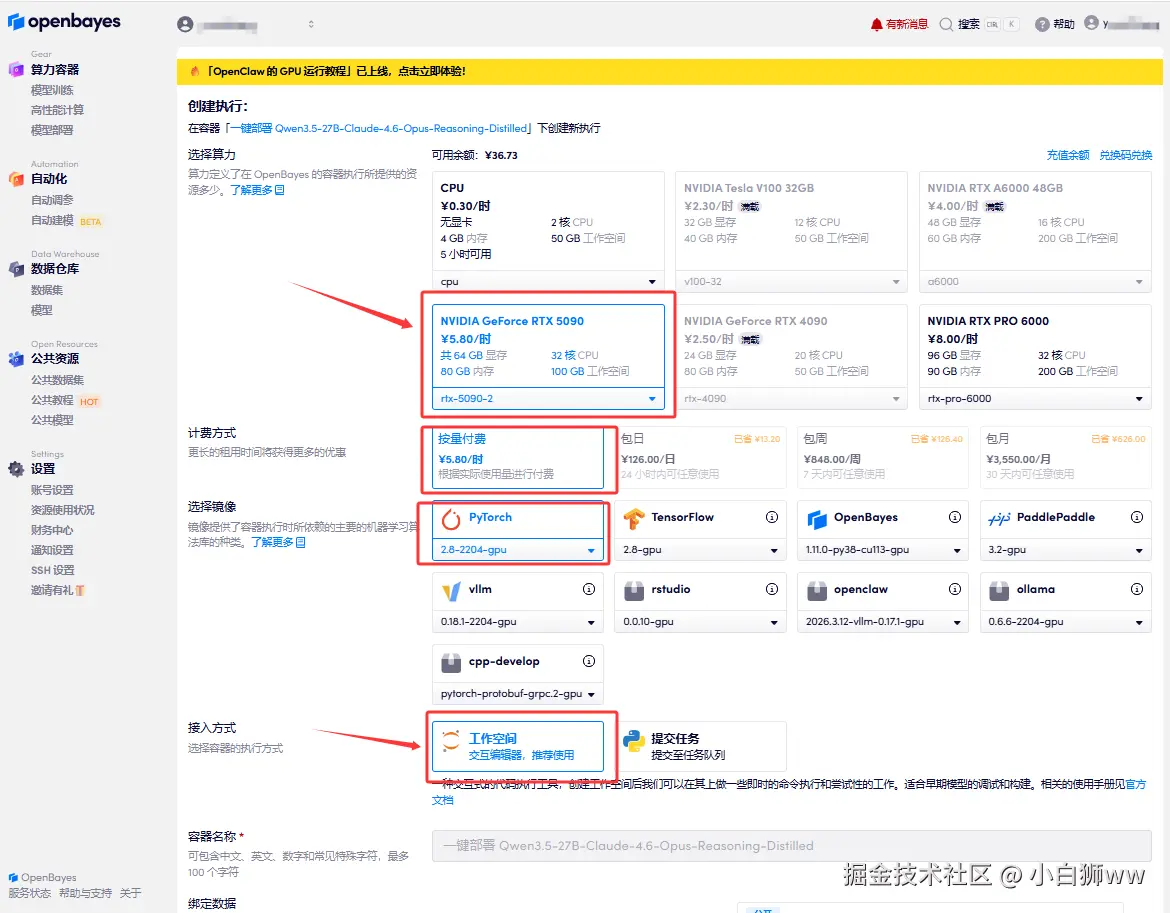The width and height of the screenshot is (1170, 913).
Task: Expand the workspace switcher arrows
Action: (x=311, y=25)
